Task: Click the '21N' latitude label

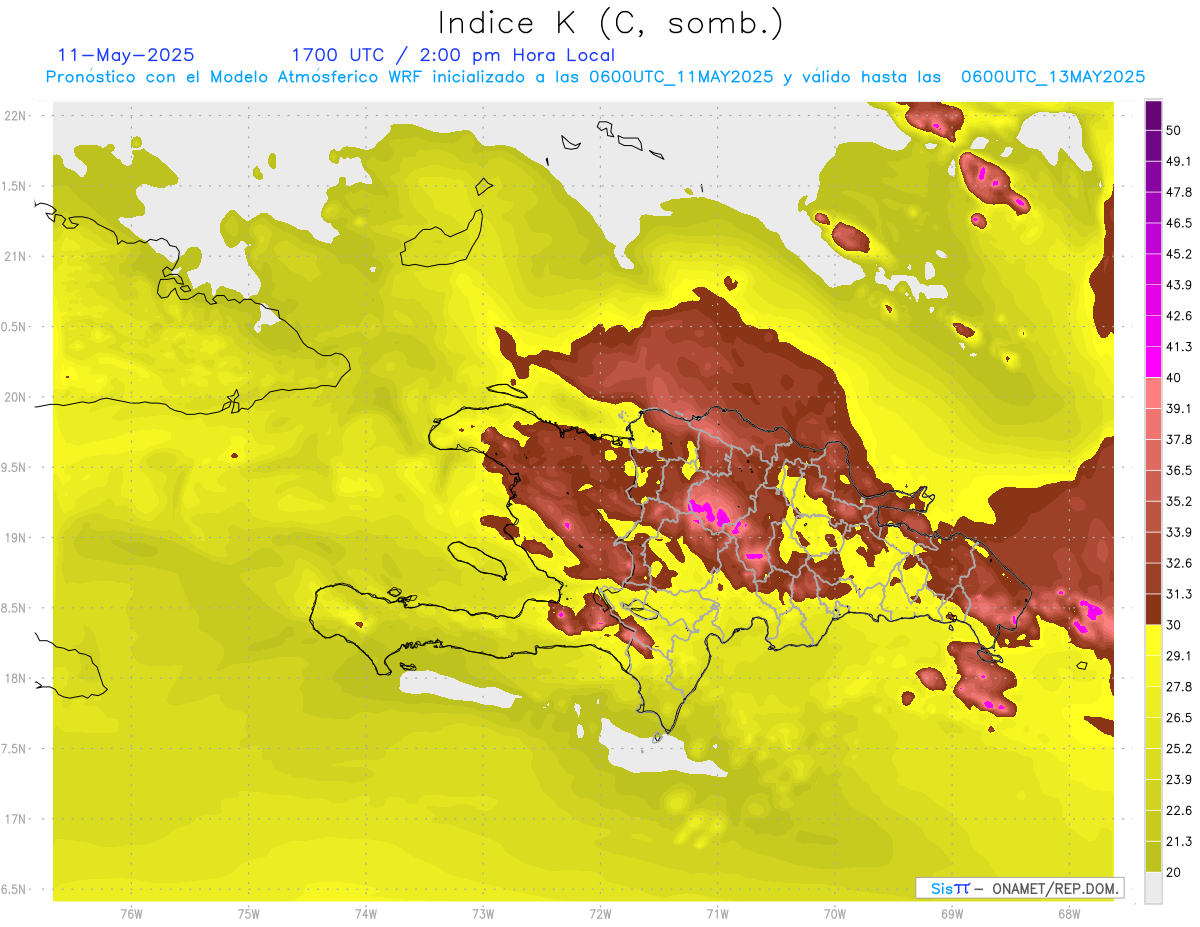Action: [16, 256]
